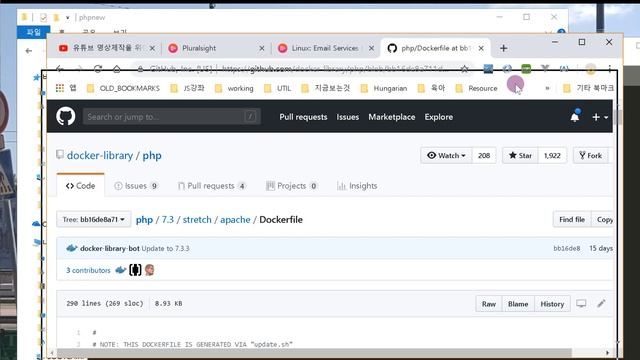Open OLD_BOOKMARKS bookmark folder
The image size is (640, 360).
click(123, 88)
